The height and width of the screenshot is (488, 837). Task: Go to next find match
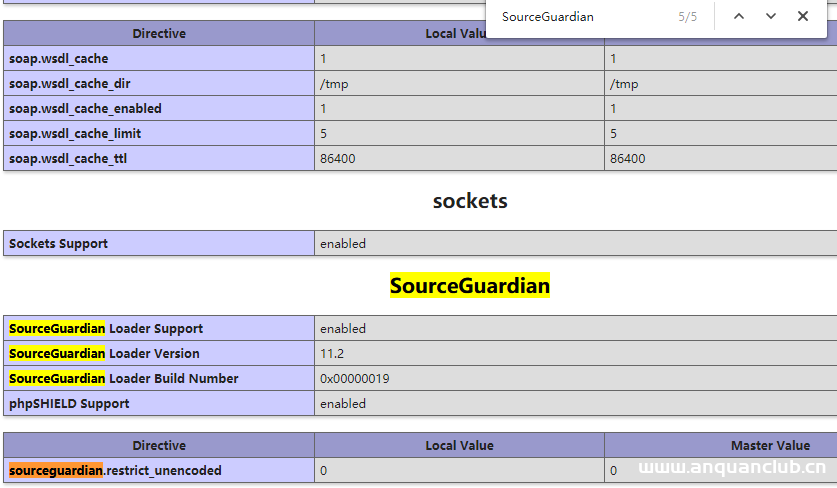coord(771,16)
